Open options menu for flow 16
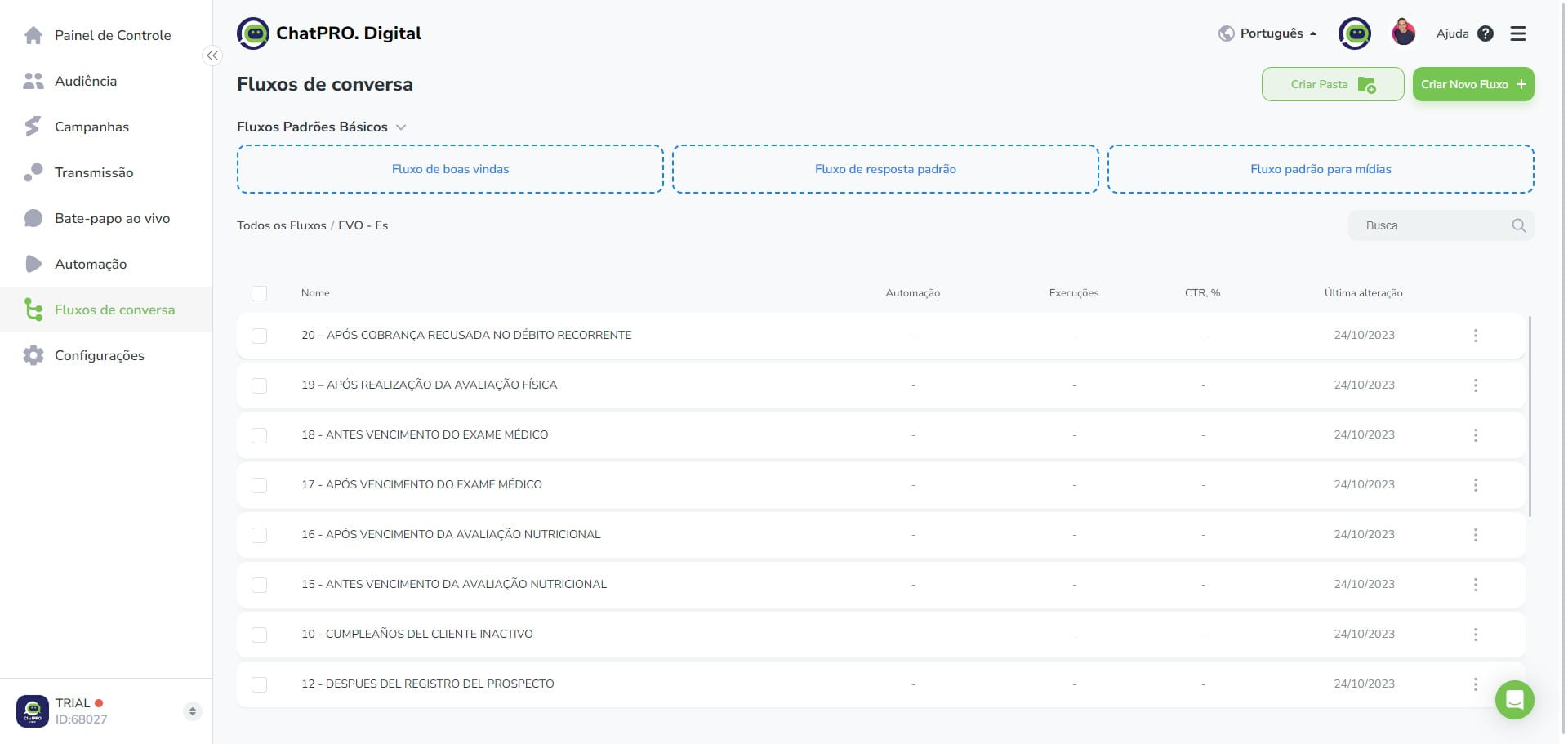Viewport: 1568px width, 744px height. coord(1476,535)
